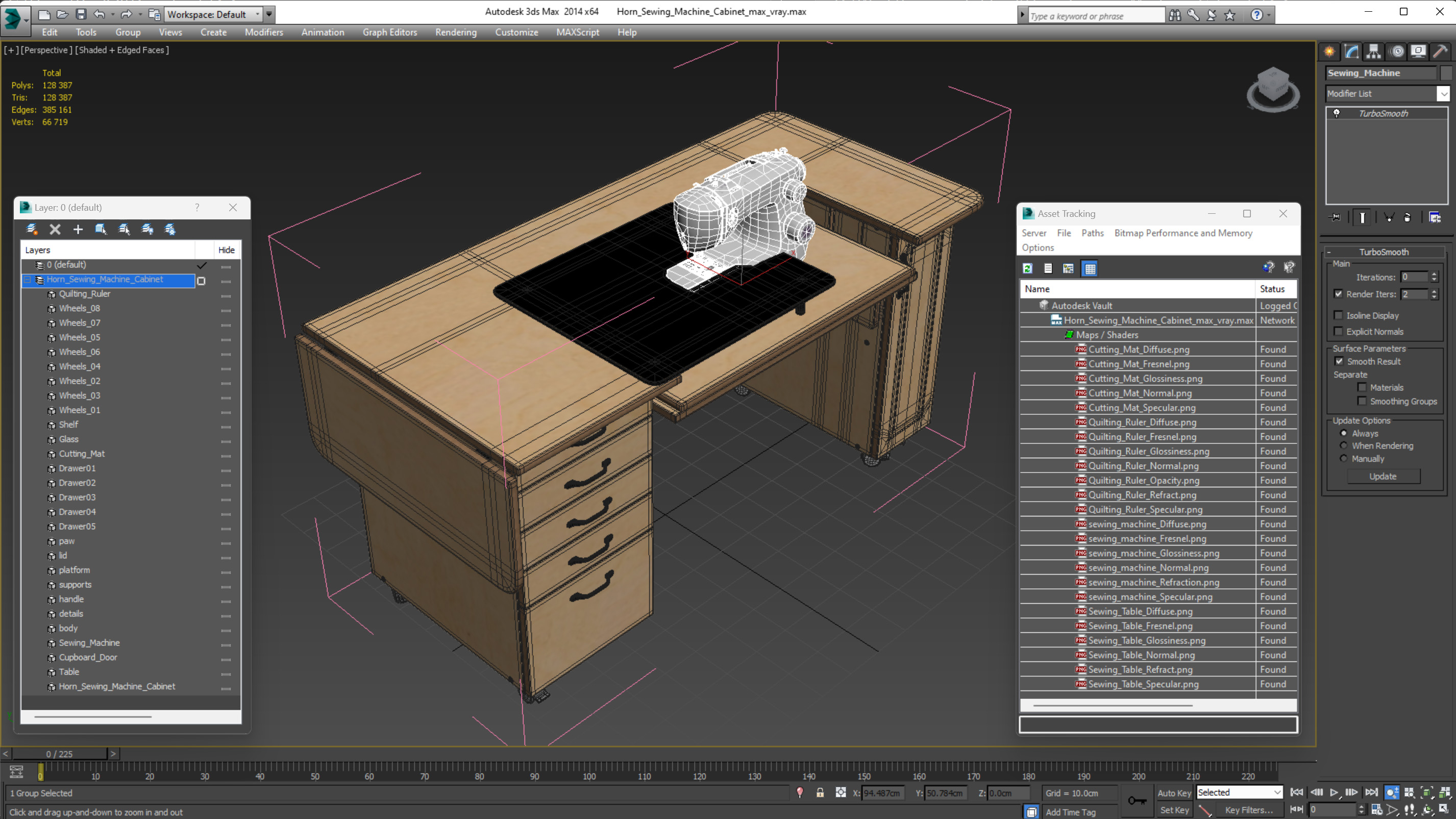The image size is (1456, 819).
Task: Toggle the TurboSmooth lightbulb in modifier stack
Action: pos(1337,113)
